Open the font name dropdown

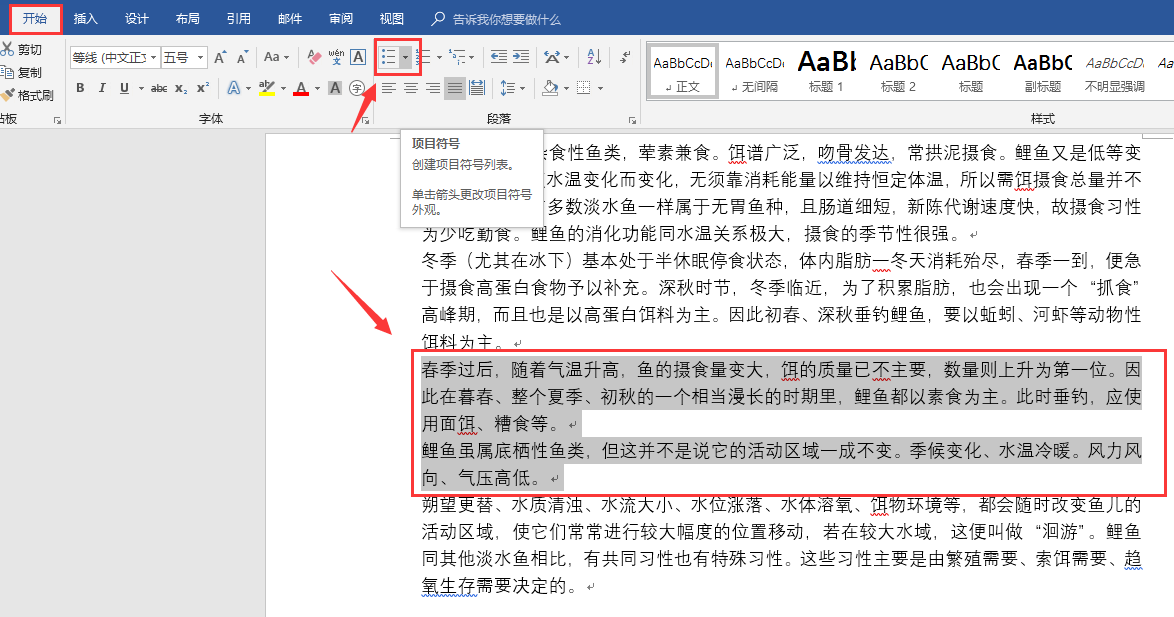point(153,58)
